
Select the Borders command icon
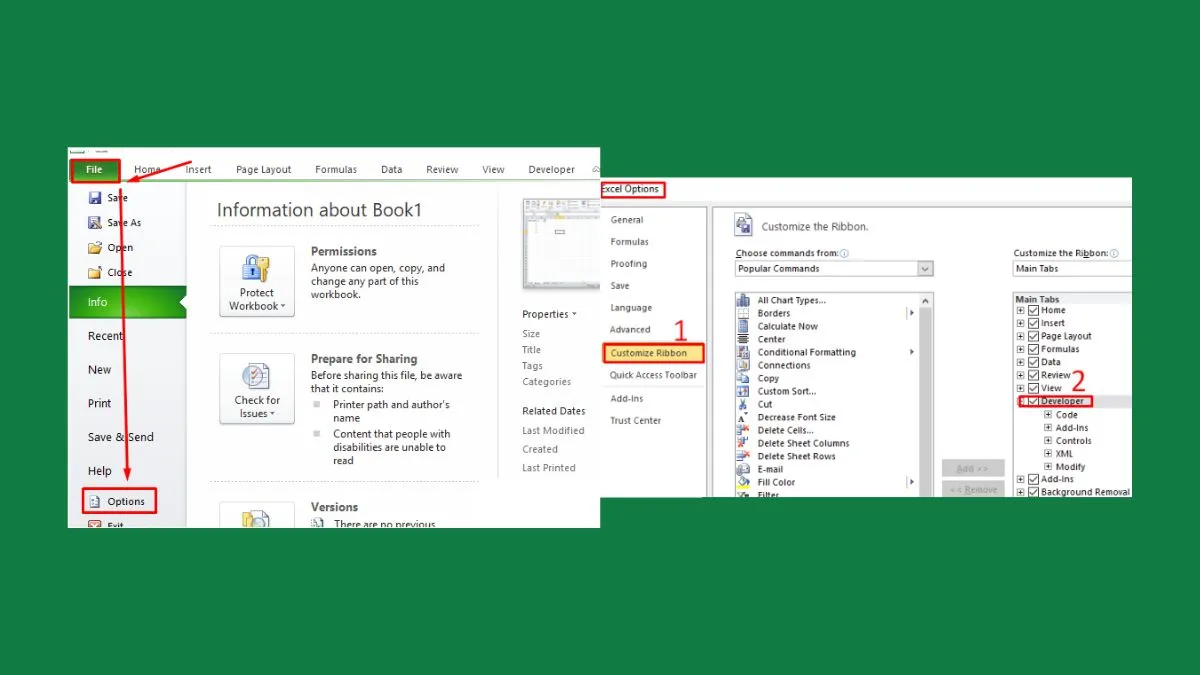click(x=743, y=313)
